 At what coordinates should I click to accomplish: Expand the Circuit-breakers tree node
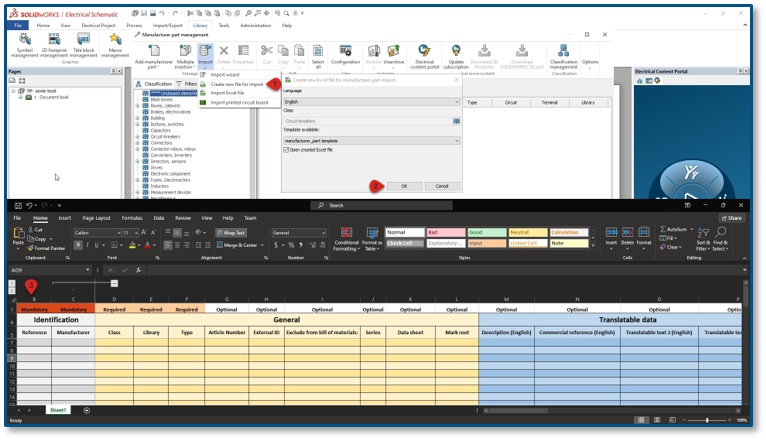(138, 137)
